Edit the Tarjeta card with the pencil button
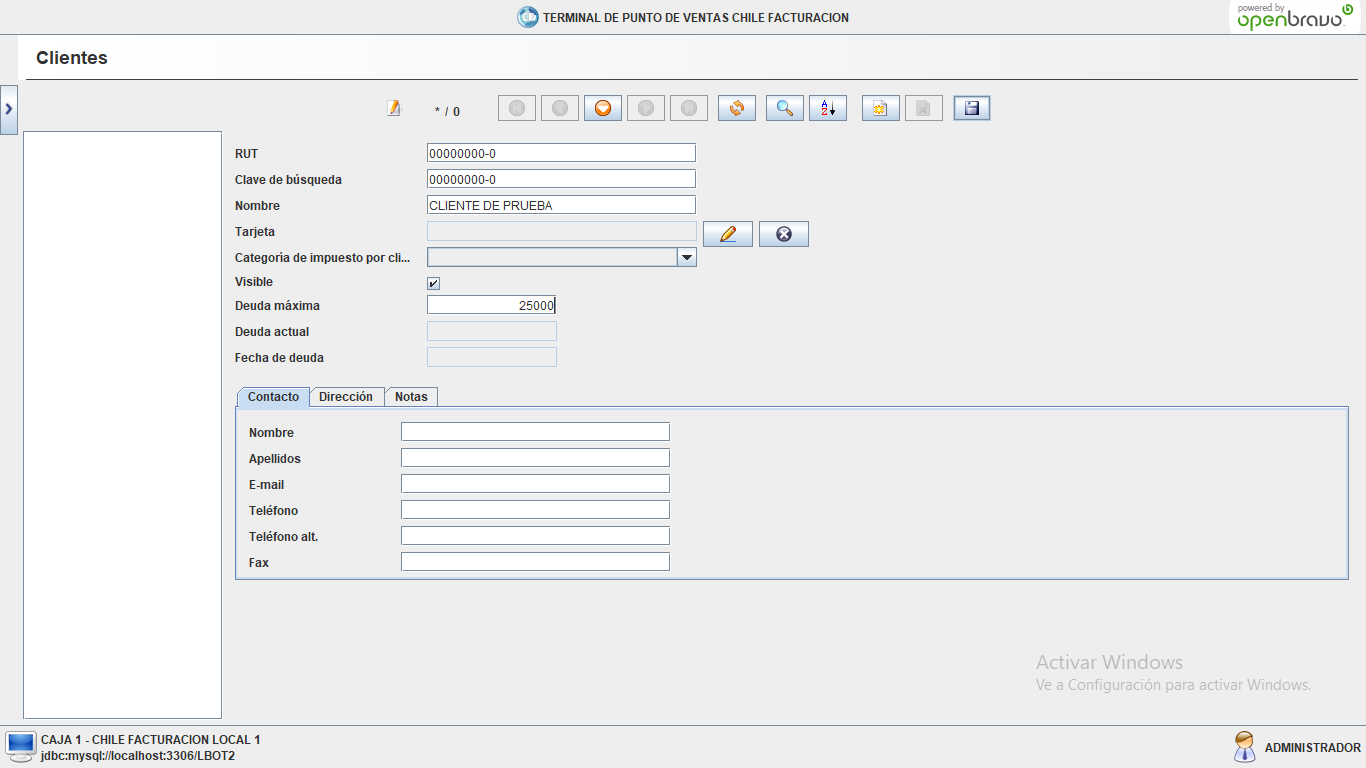1366x768 pixels. click(x=728, y=234)
